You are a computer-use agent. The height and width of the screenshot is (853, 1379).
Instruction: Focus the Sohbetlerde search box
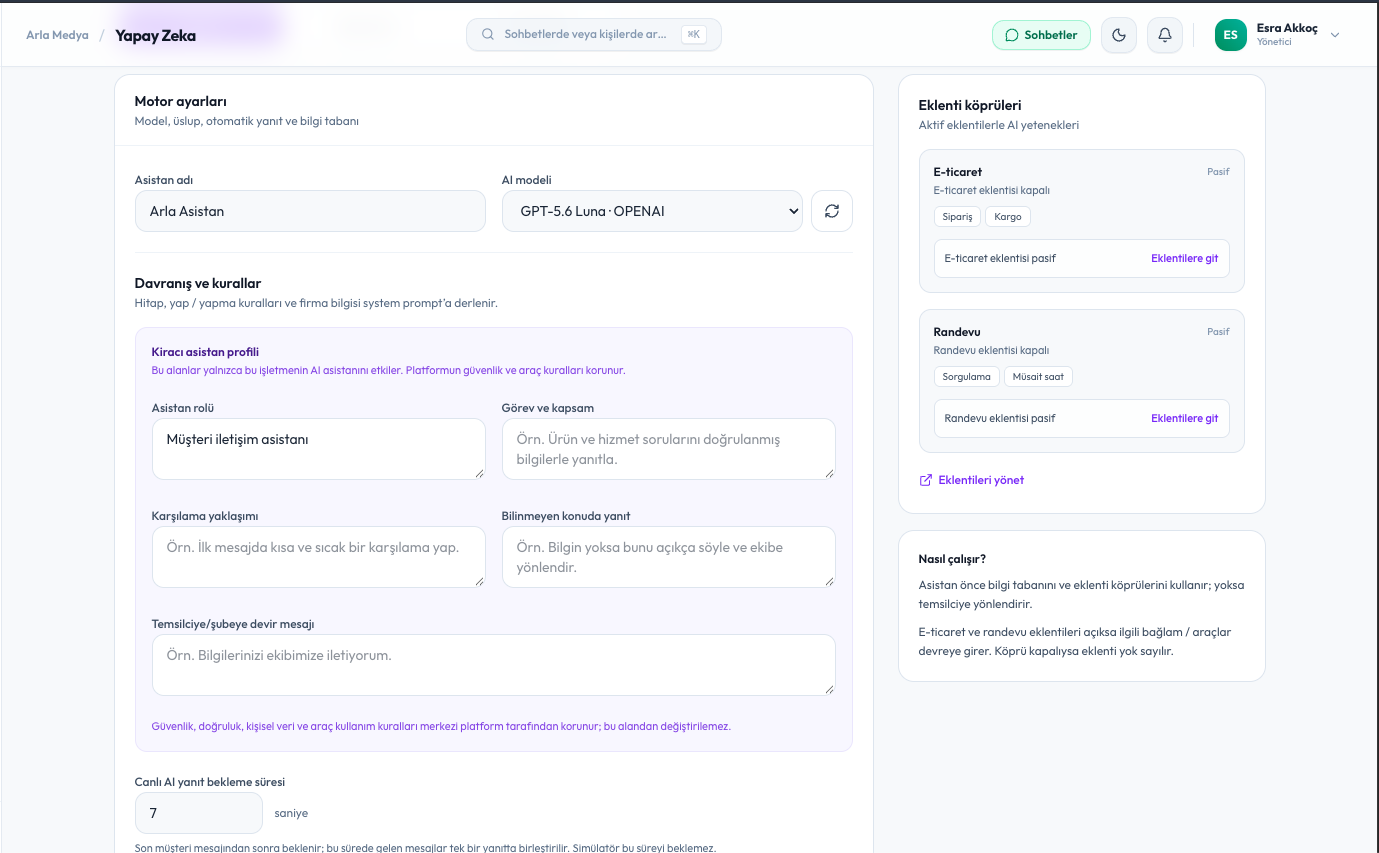click(x=593, y=34)
